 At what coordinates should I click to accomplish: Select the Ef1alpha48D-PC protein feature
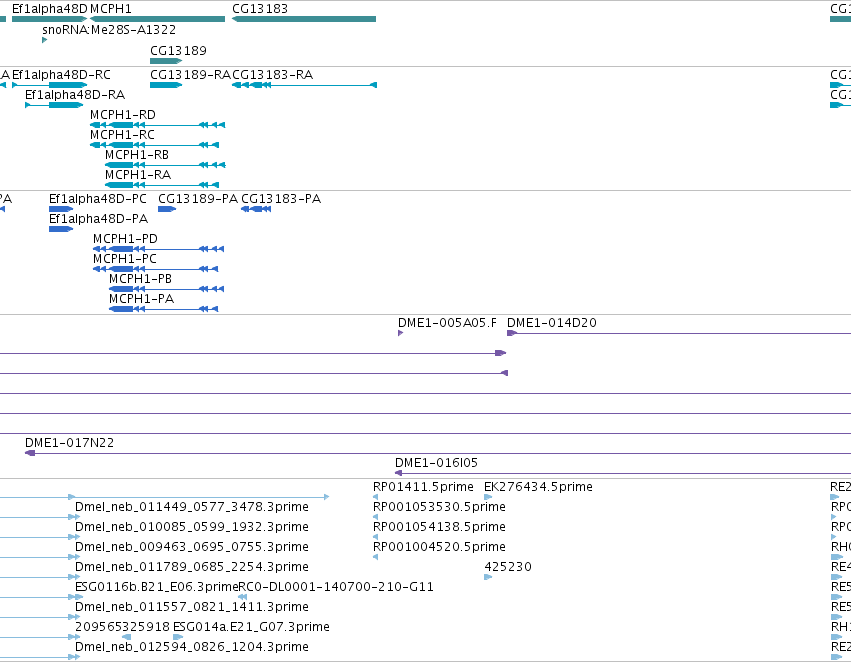pos(61,209)
